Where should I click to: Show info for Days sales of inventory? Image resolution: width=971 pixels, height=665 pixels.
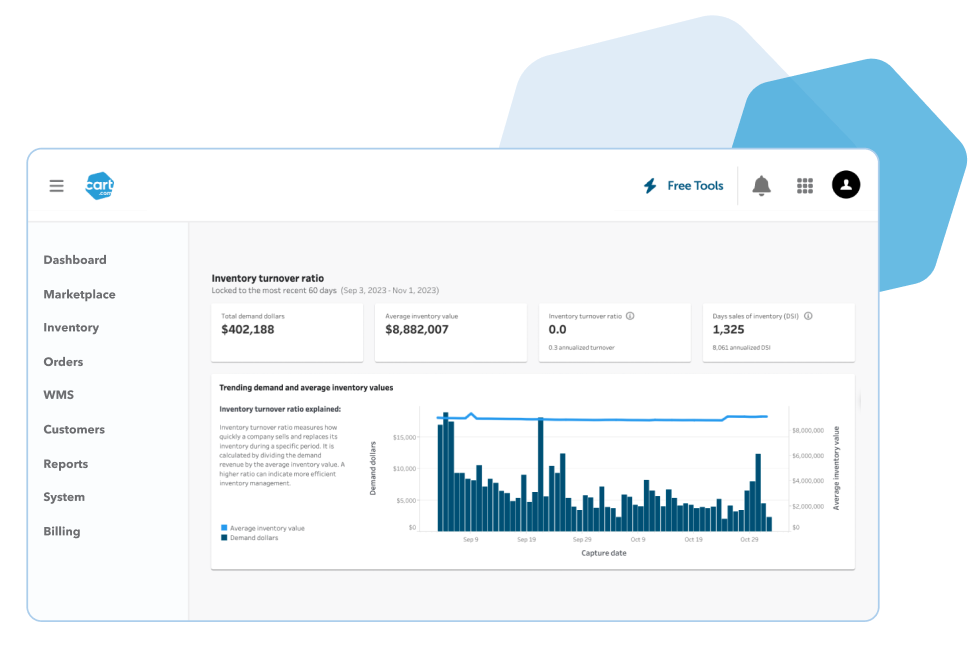[x=808, y=316]
